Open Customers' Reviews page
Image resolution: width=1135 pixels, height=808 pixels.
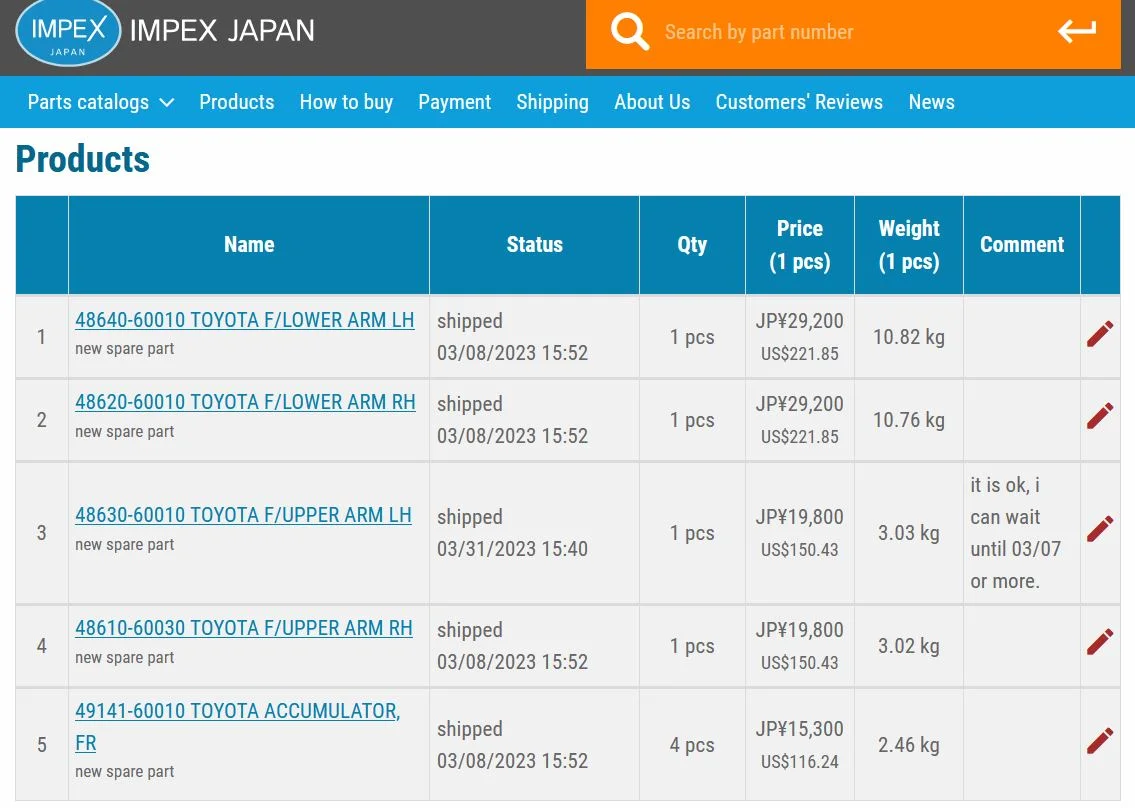coord(799,102)
